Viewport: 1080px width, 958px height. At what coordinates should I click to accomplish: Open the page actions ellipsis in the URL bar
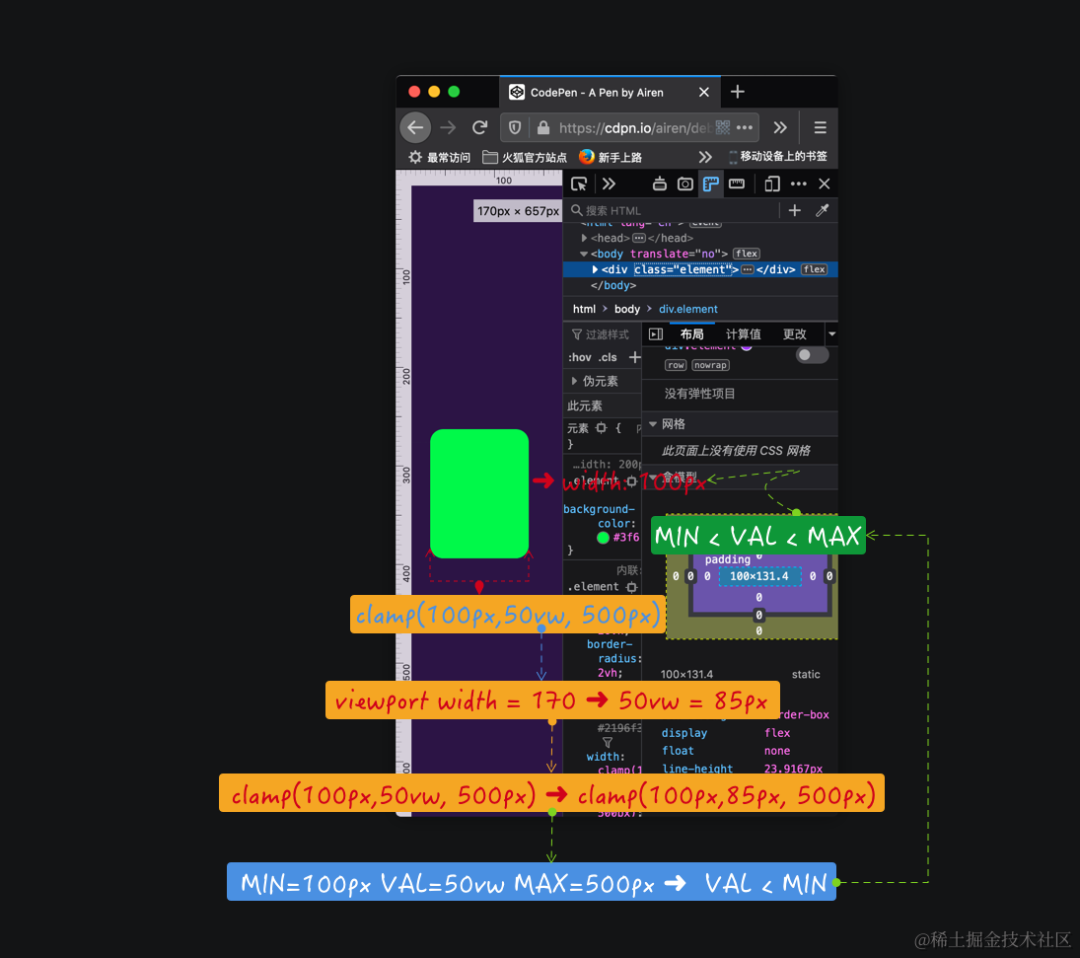tap(745, 127)
